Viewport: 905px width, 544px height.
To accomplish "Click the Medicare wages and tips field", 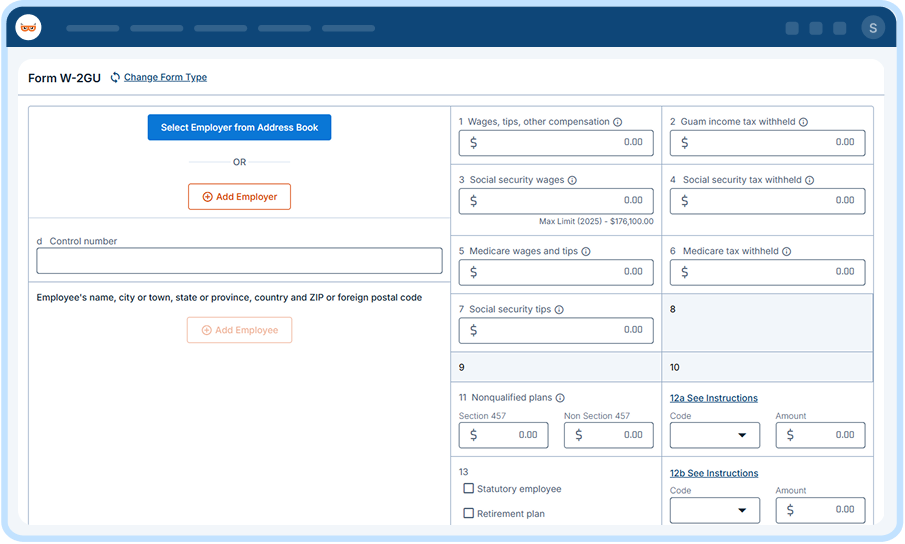I will pos(556,272).
